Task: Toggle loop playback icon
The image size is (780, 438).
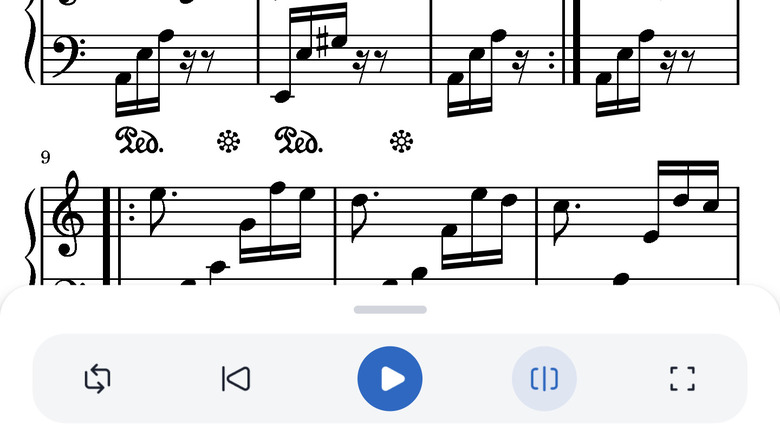Action: [x=98, y=379]
